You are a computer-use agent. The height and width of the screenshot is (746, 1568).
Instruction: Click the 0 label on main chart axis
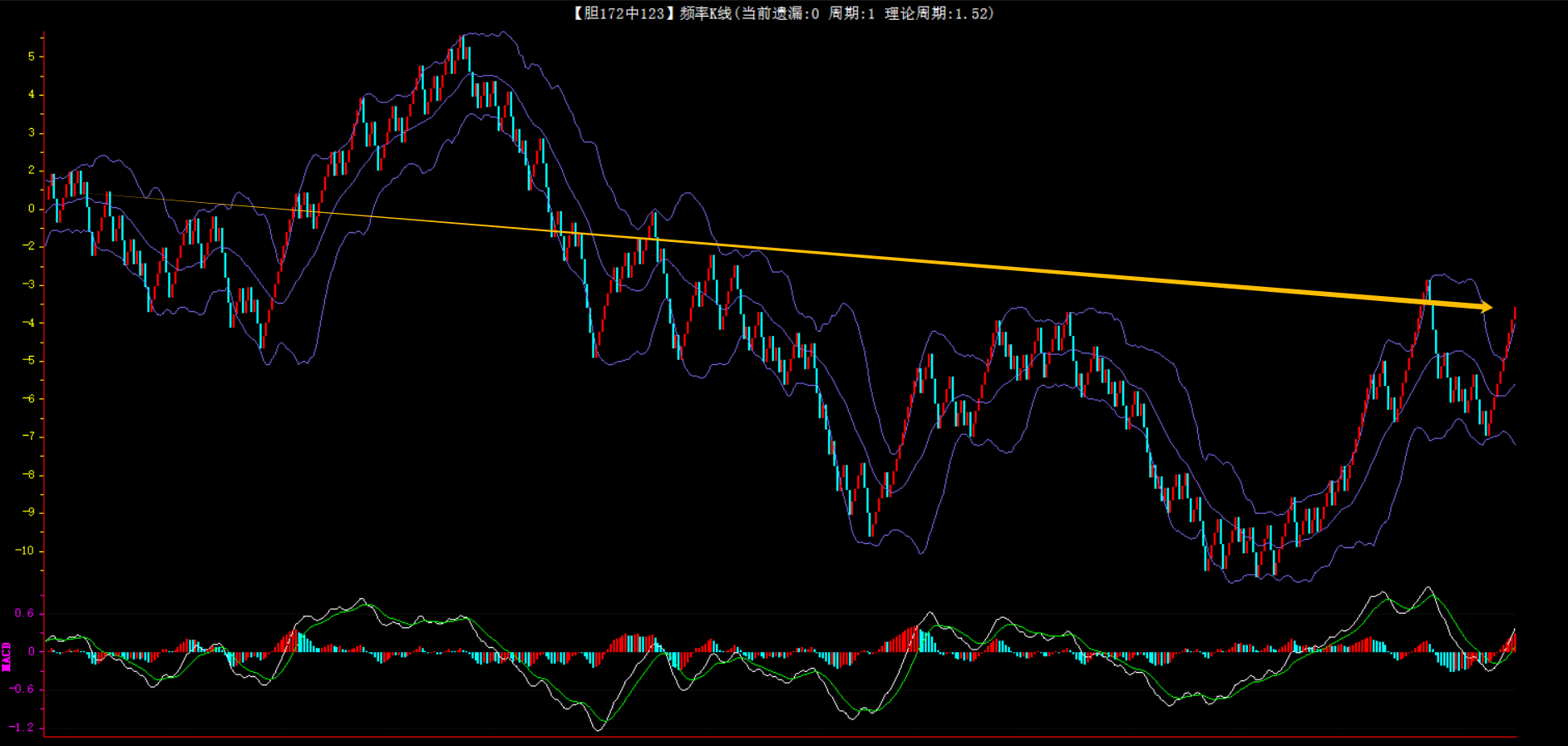[32, 209]
